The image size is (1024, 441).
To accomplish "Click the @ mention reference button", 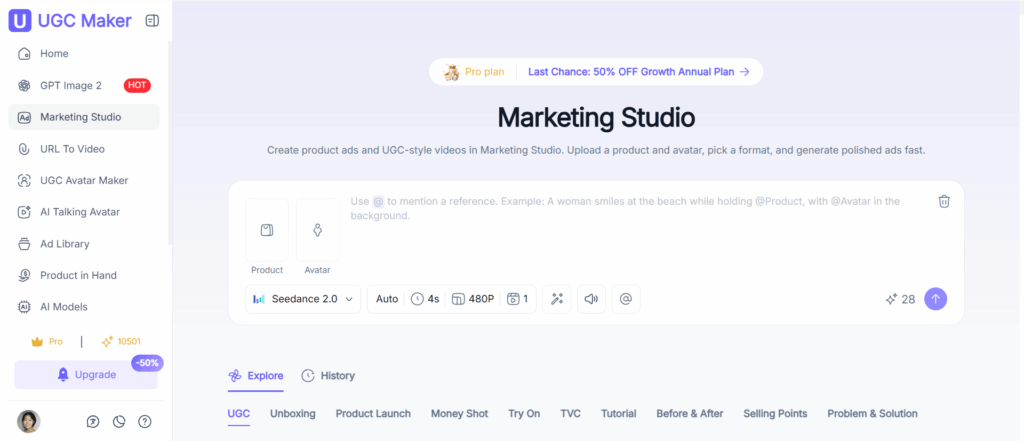I will point(626,299).
